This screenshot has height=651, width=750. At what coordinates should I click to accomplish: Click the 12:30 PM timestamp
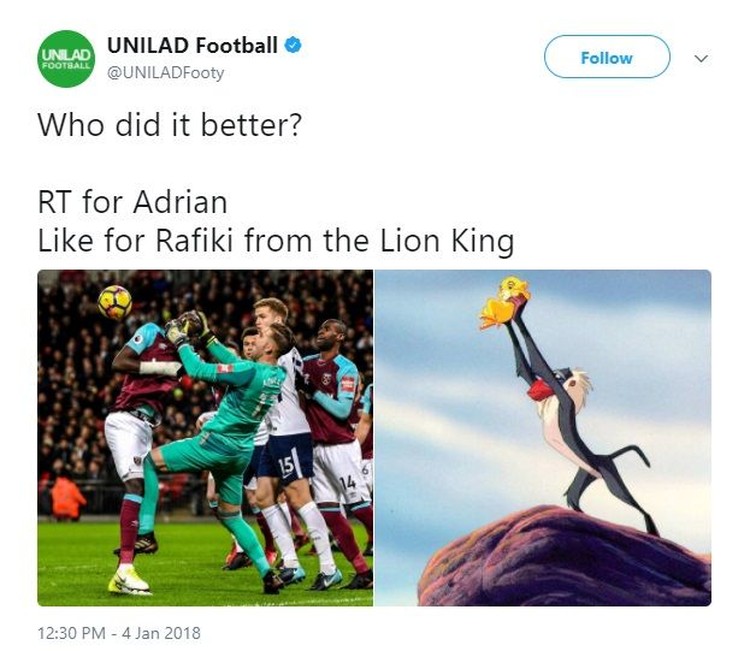coord(72,633)
